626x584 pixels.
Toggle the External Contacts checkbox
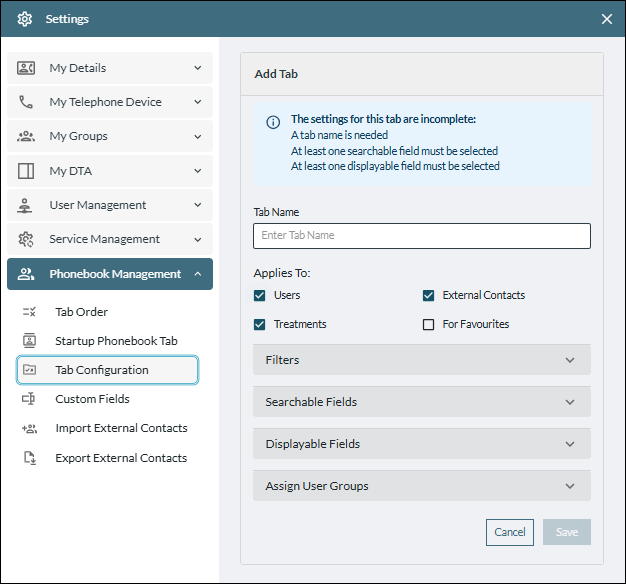(x=429, y=295)
